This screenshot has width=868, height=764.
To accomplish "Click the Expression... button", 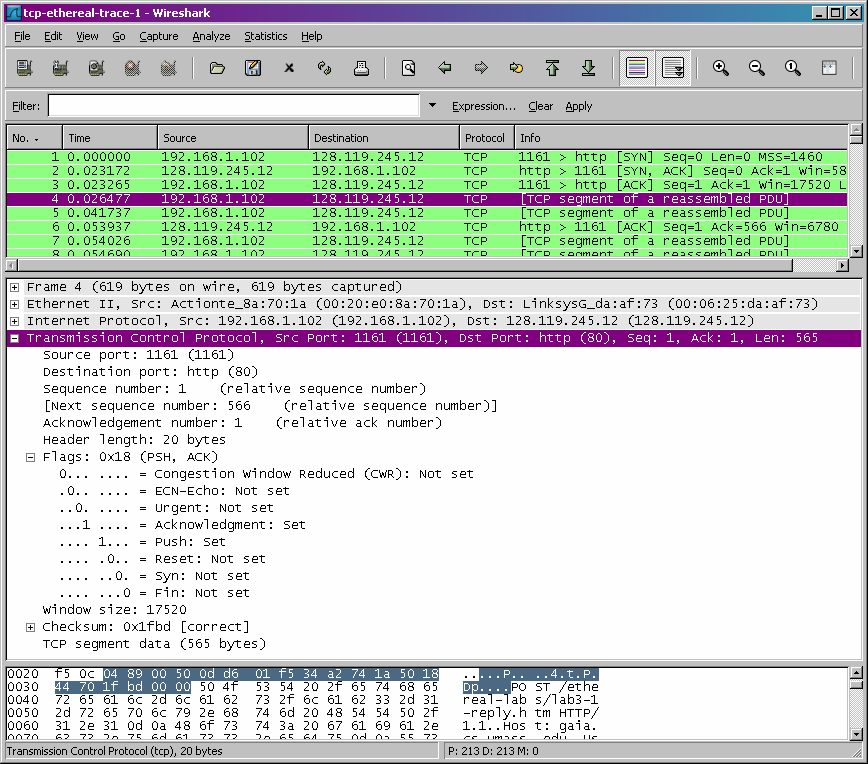I will click(x=483, y=106).
